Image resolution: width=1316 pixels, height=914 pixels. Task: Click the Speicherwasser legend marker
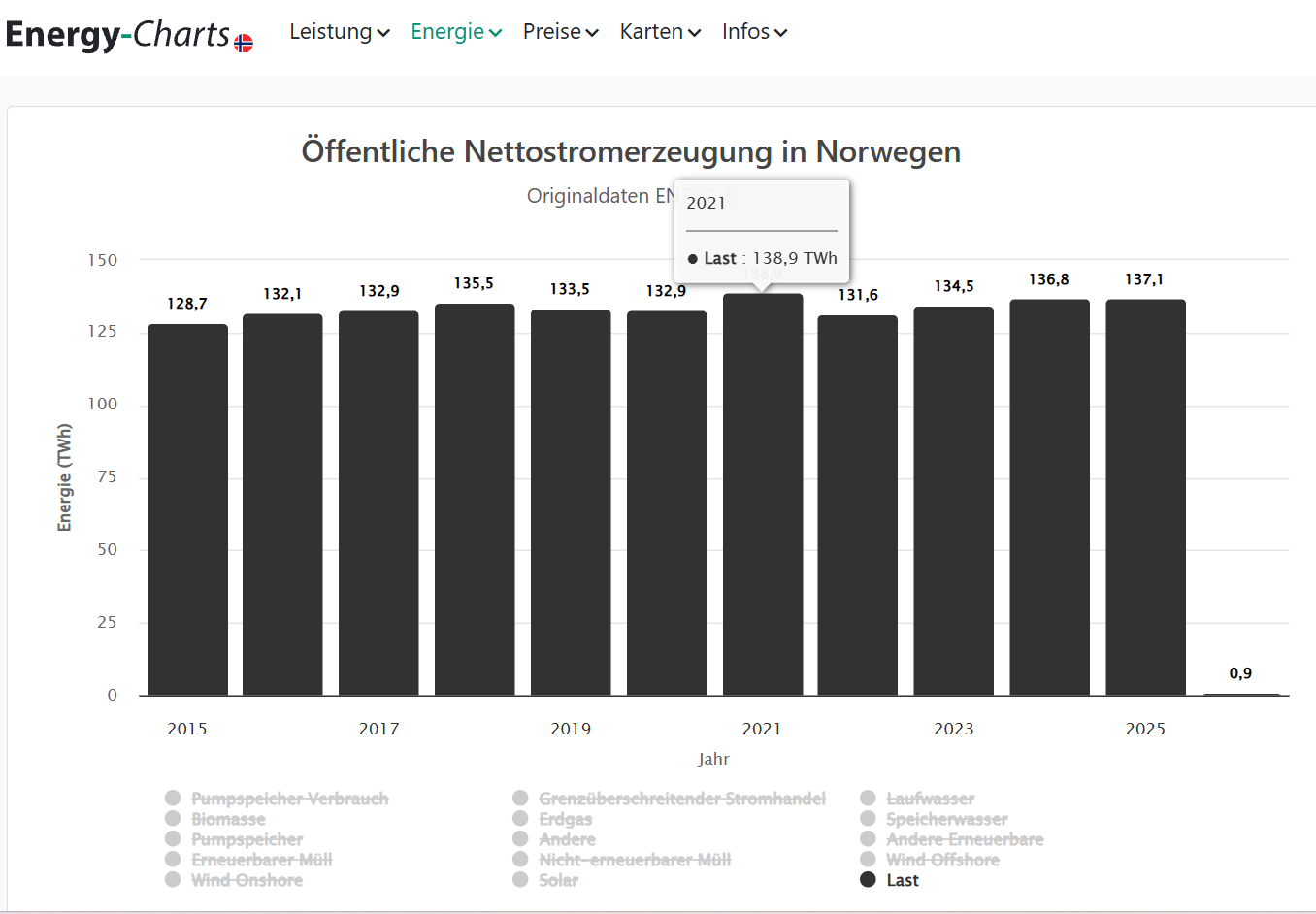click(868, 818)
